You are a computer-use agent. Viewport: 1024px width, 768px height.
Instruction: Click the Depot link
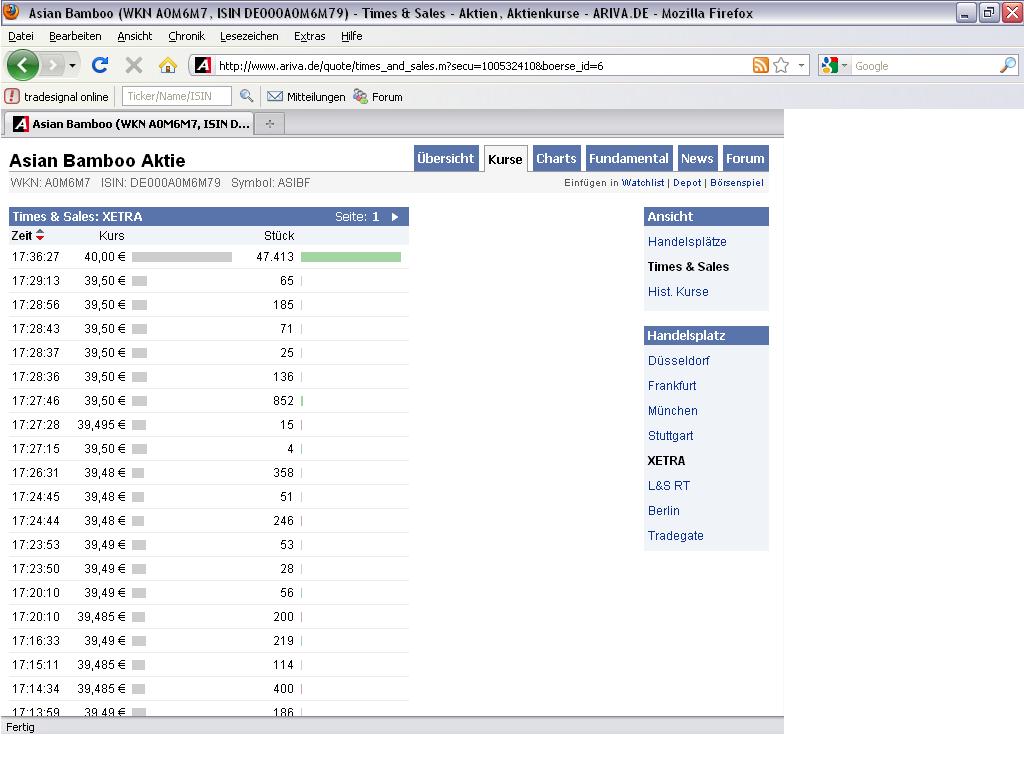tap(687, 183)
